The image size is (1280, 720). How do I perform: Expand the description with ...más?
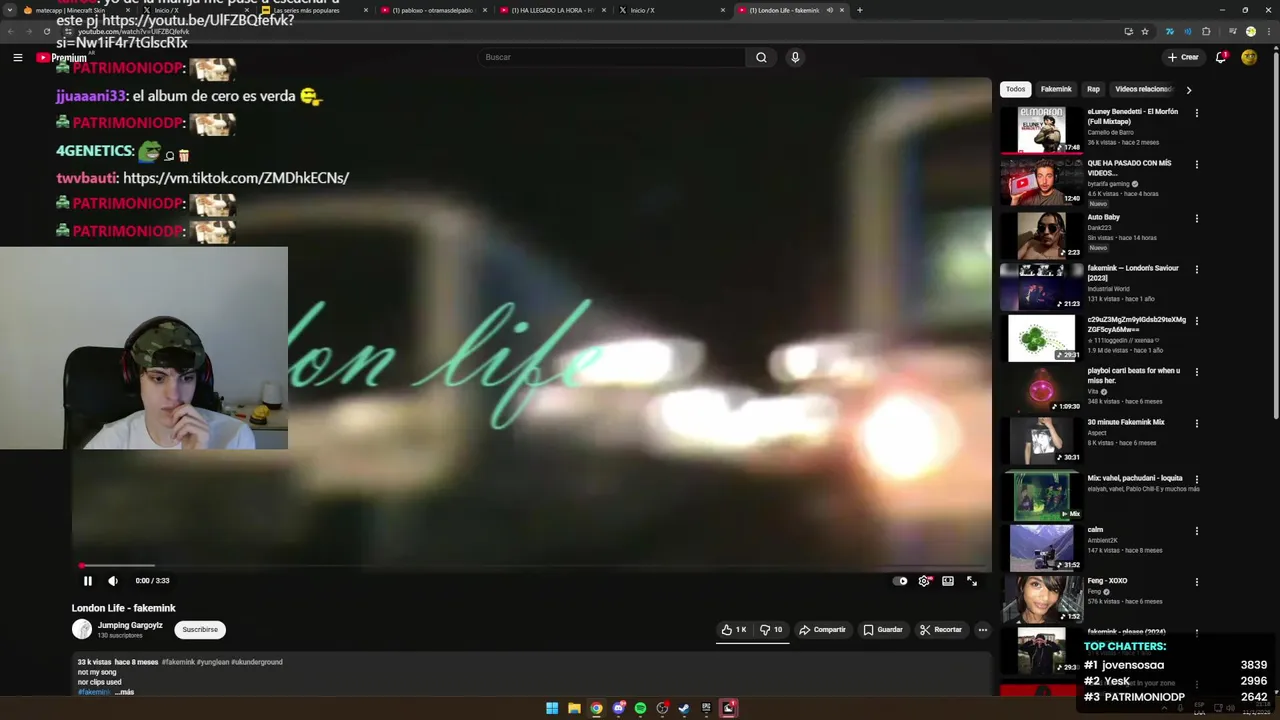[124, 692]
